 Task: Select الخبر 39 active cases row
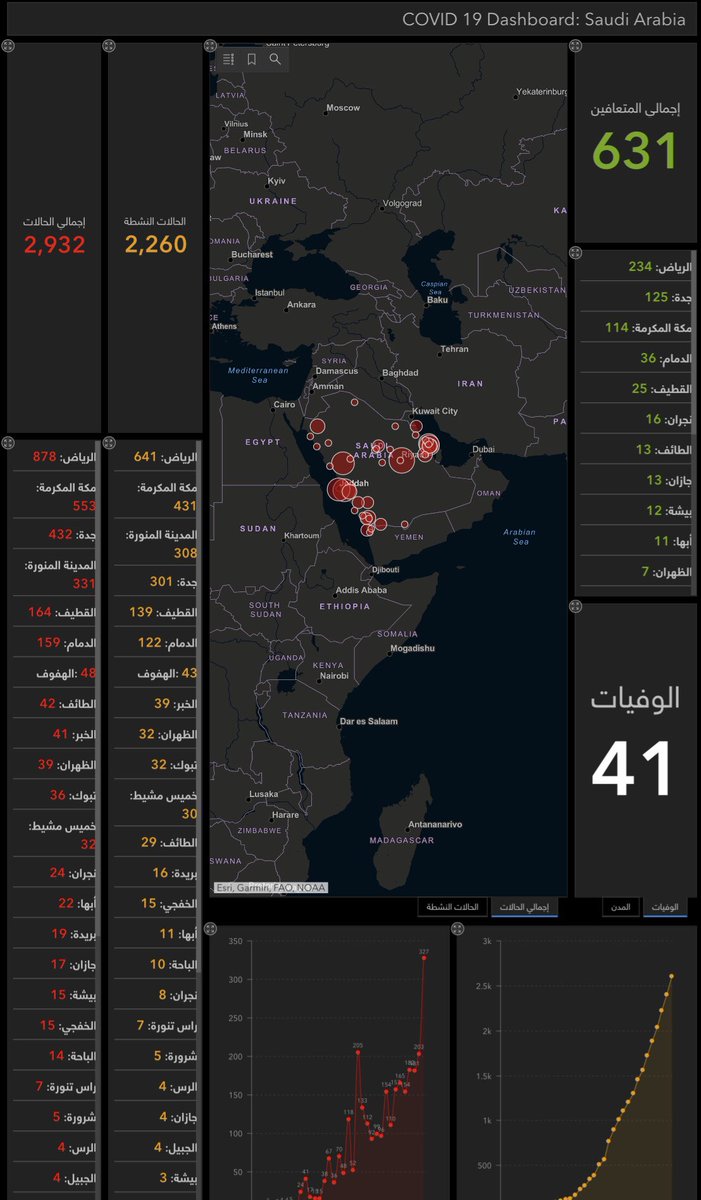tap(156, 704)
